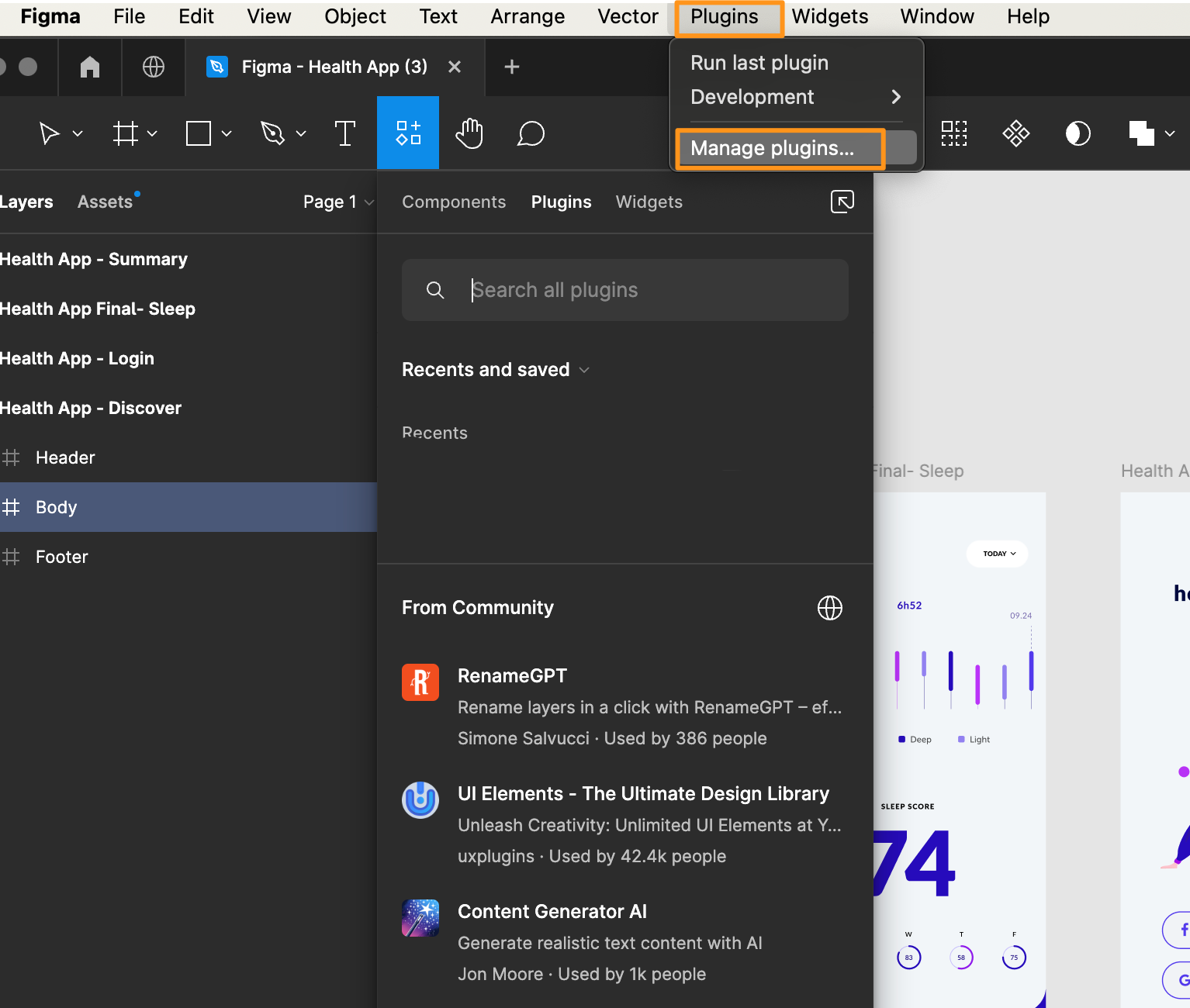Choose Manage plugins… menu item
The width and height of the screenshot is (1190, 1008).
796,148
